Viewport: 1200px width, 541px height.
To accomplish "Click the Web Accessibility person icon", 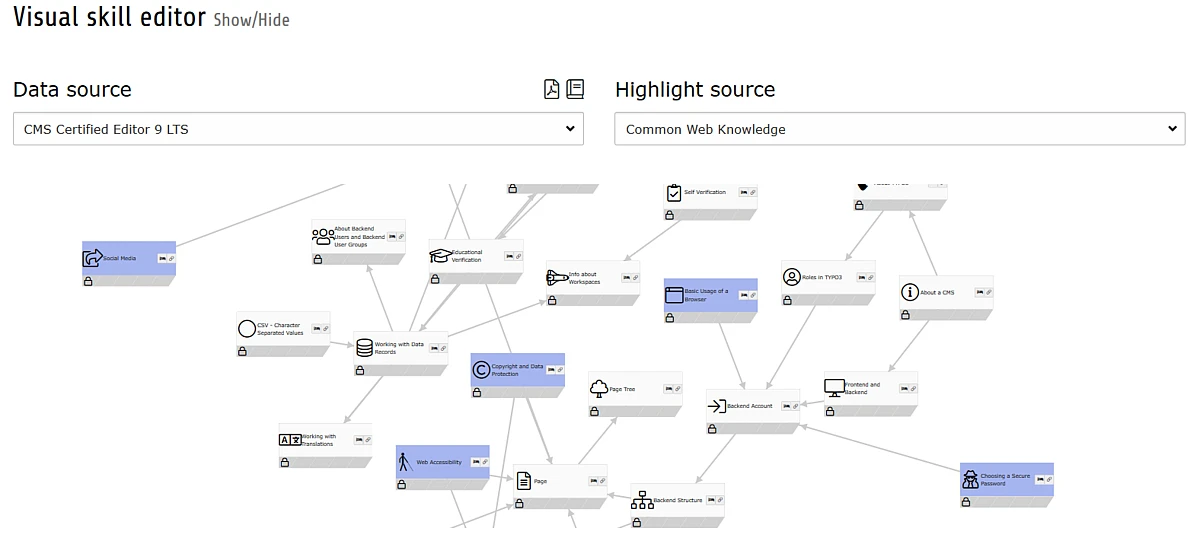I will pos(405,462).
